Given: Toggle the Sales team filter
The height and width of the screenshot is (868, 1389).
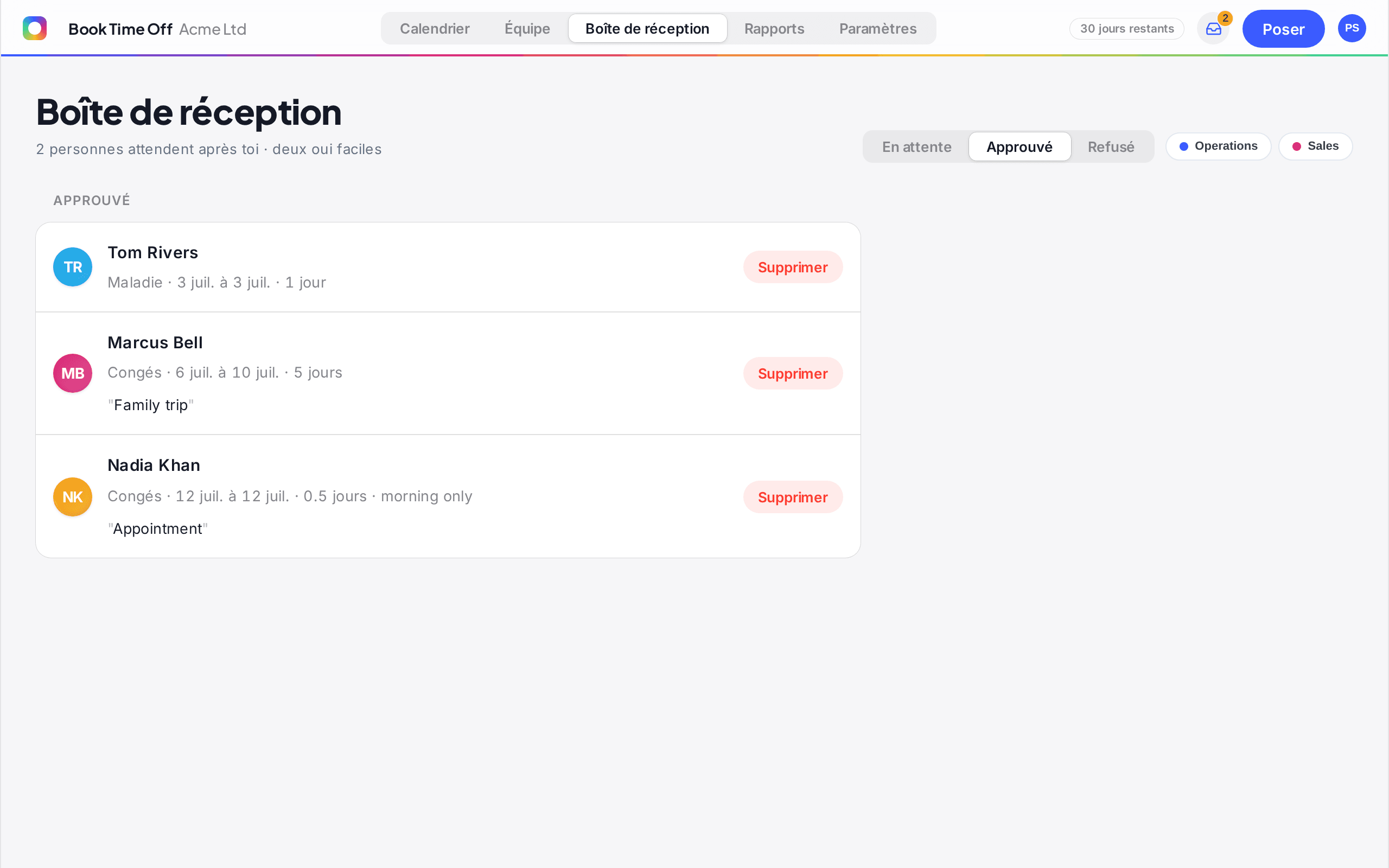Looking at the screenshot, I should coord(1315,146).
